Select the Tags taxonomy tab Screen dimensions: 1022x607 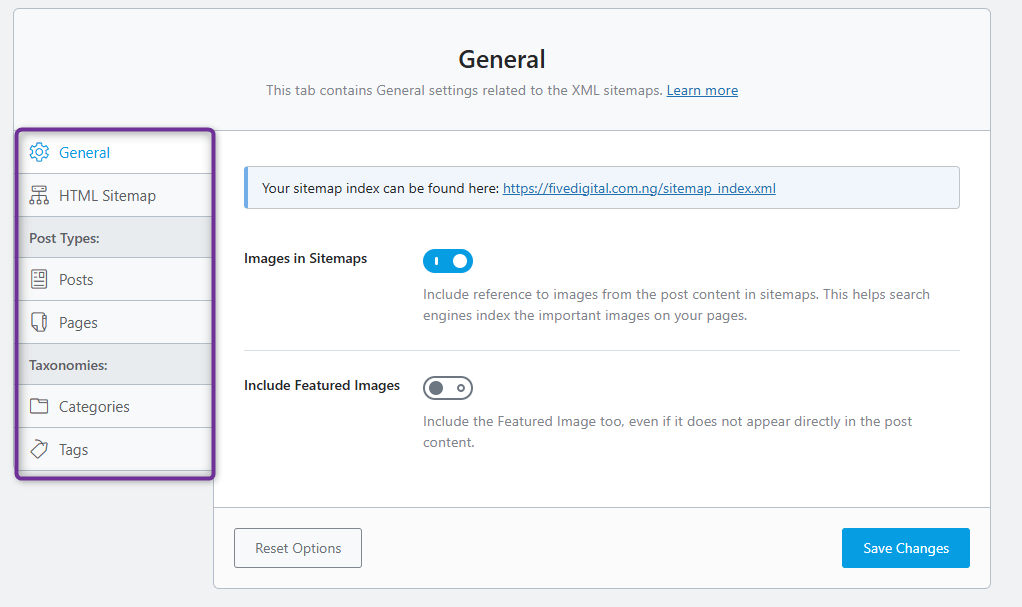(x=74, y=450)
